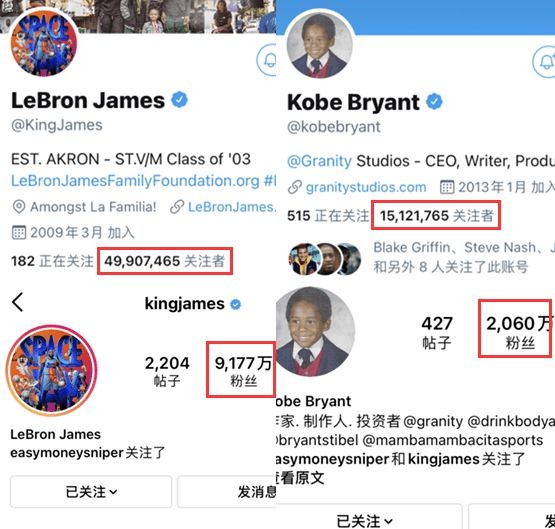View Kobe's 15,121,765 关注者 followers
Image resolution: width=555 pixels, height=529 pixels.
(436, 215)
